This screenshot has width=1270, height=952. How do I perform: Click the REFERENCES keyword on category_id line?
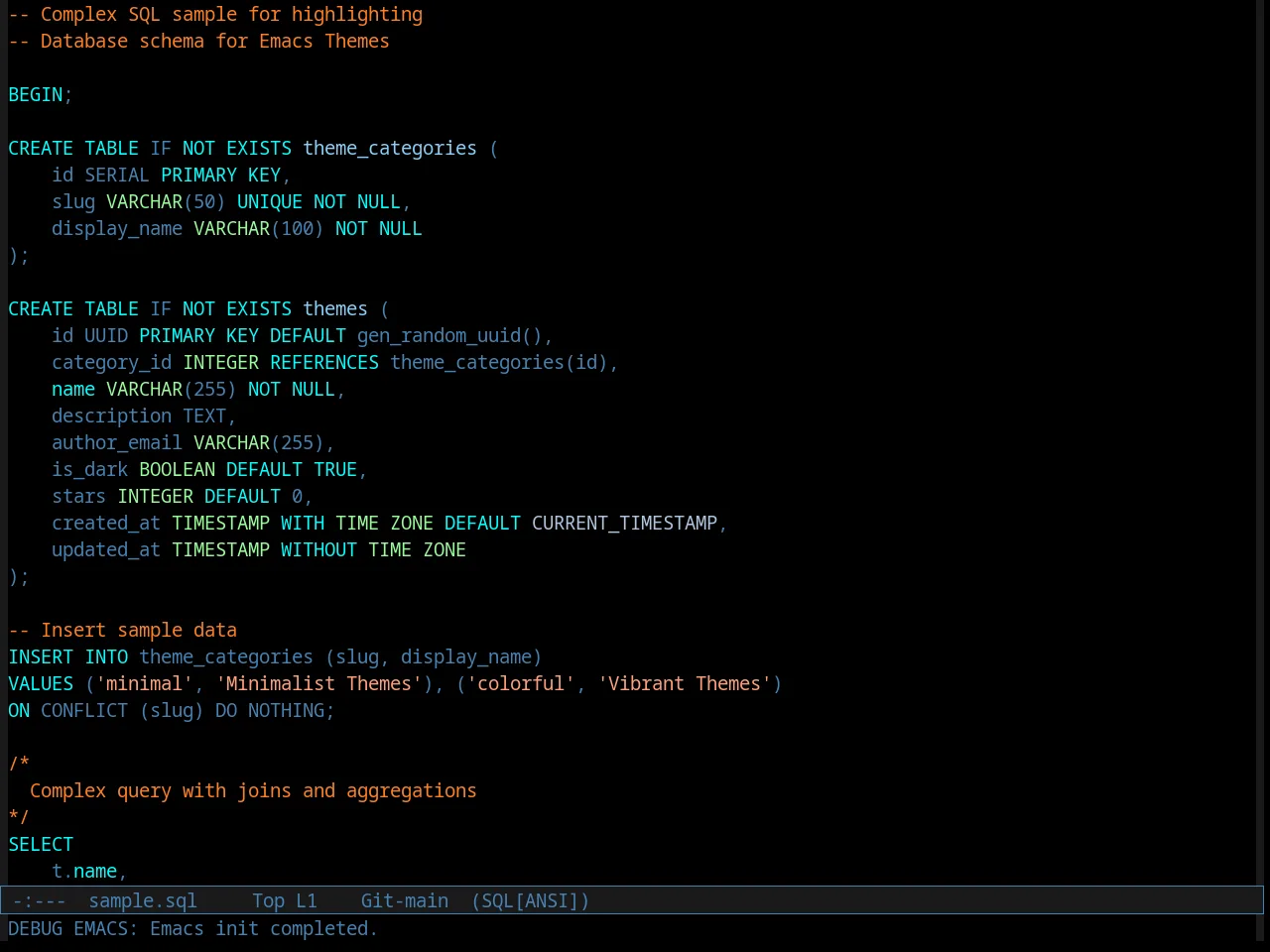(x=324, y=362)
